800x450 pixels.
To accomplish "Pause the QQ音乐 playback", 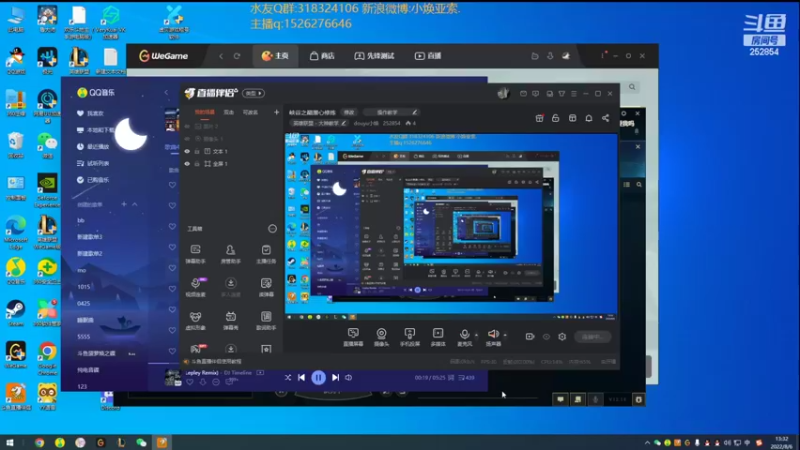I will pos(318,378).
